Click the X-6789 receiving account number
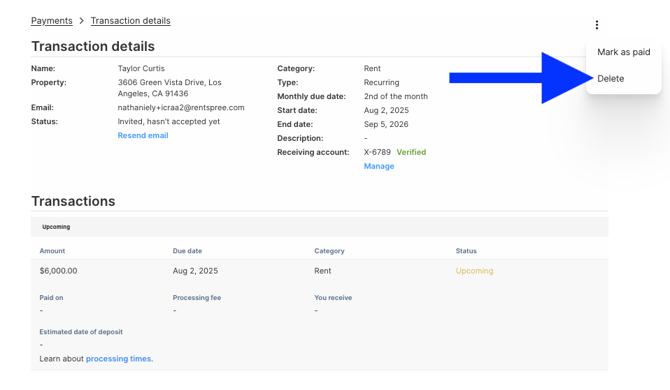 click(x=377, y=152)
